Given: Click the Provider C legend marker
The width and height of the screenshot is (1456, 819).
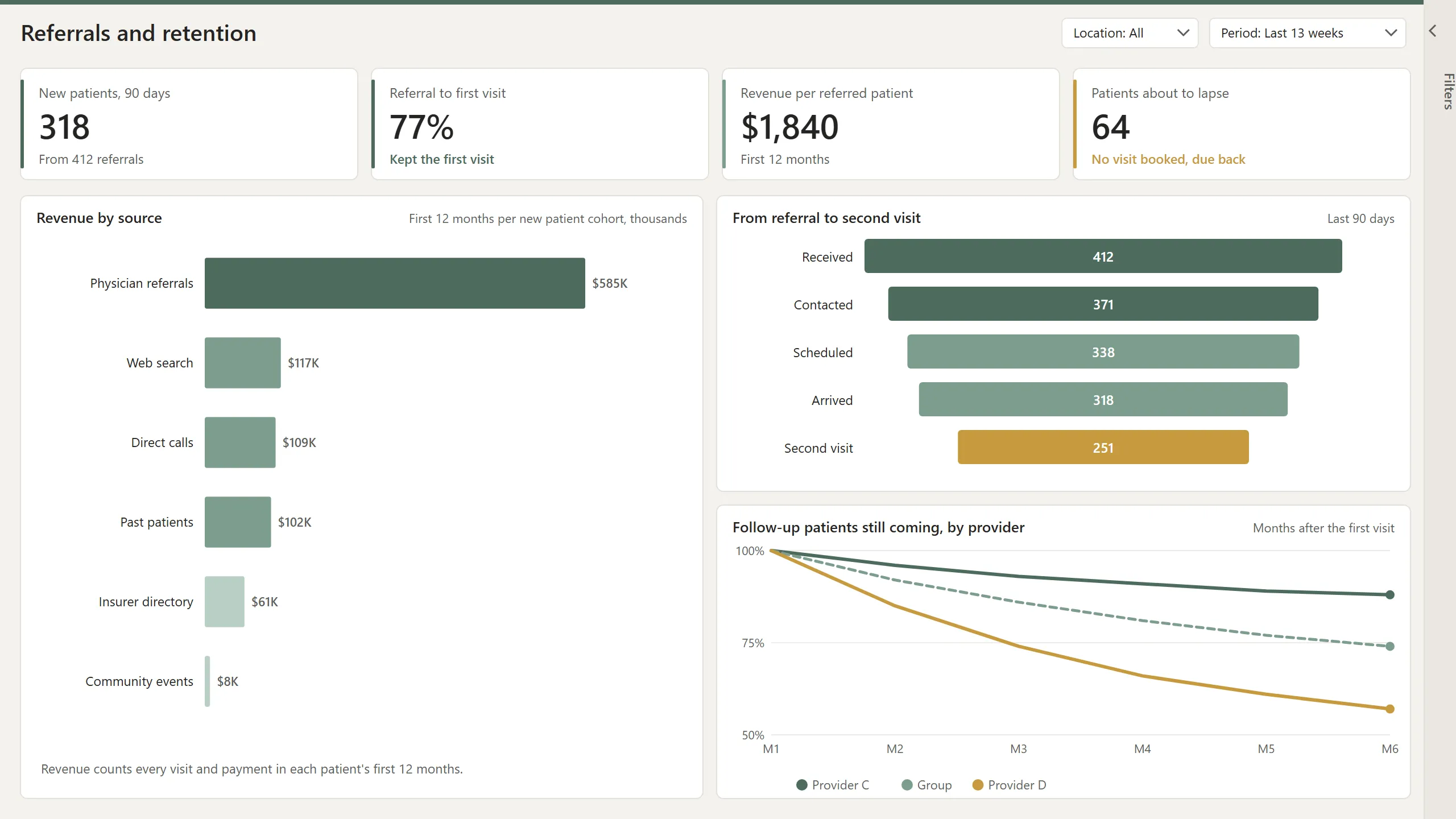Looking at the screenshot, I should coord(802,785).
